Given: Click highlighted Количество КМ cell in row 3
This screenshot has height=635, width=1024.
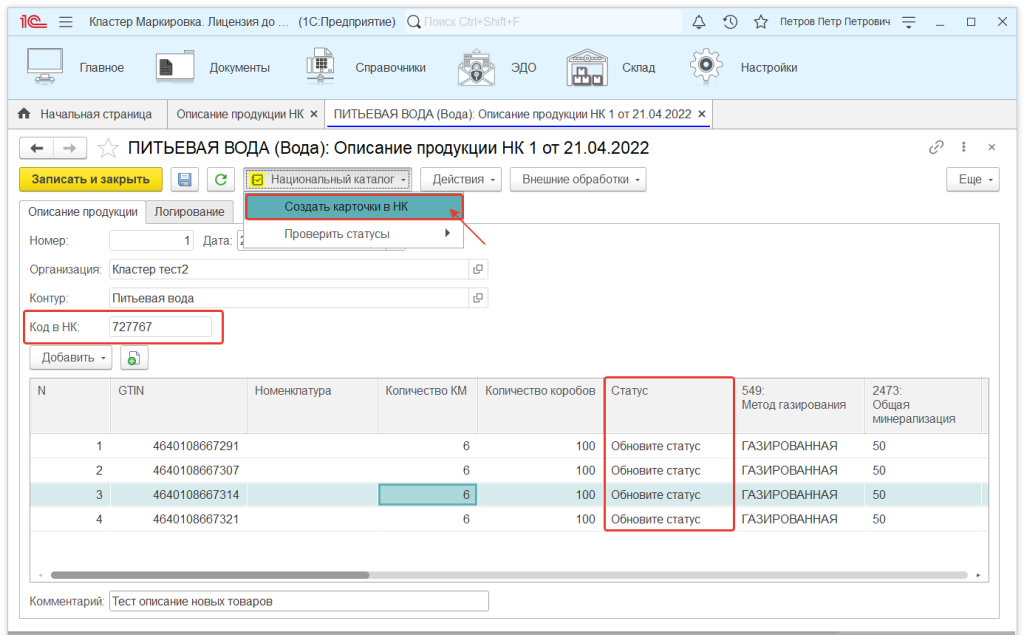Looking at the screenshot, I should tap(428, 495).
